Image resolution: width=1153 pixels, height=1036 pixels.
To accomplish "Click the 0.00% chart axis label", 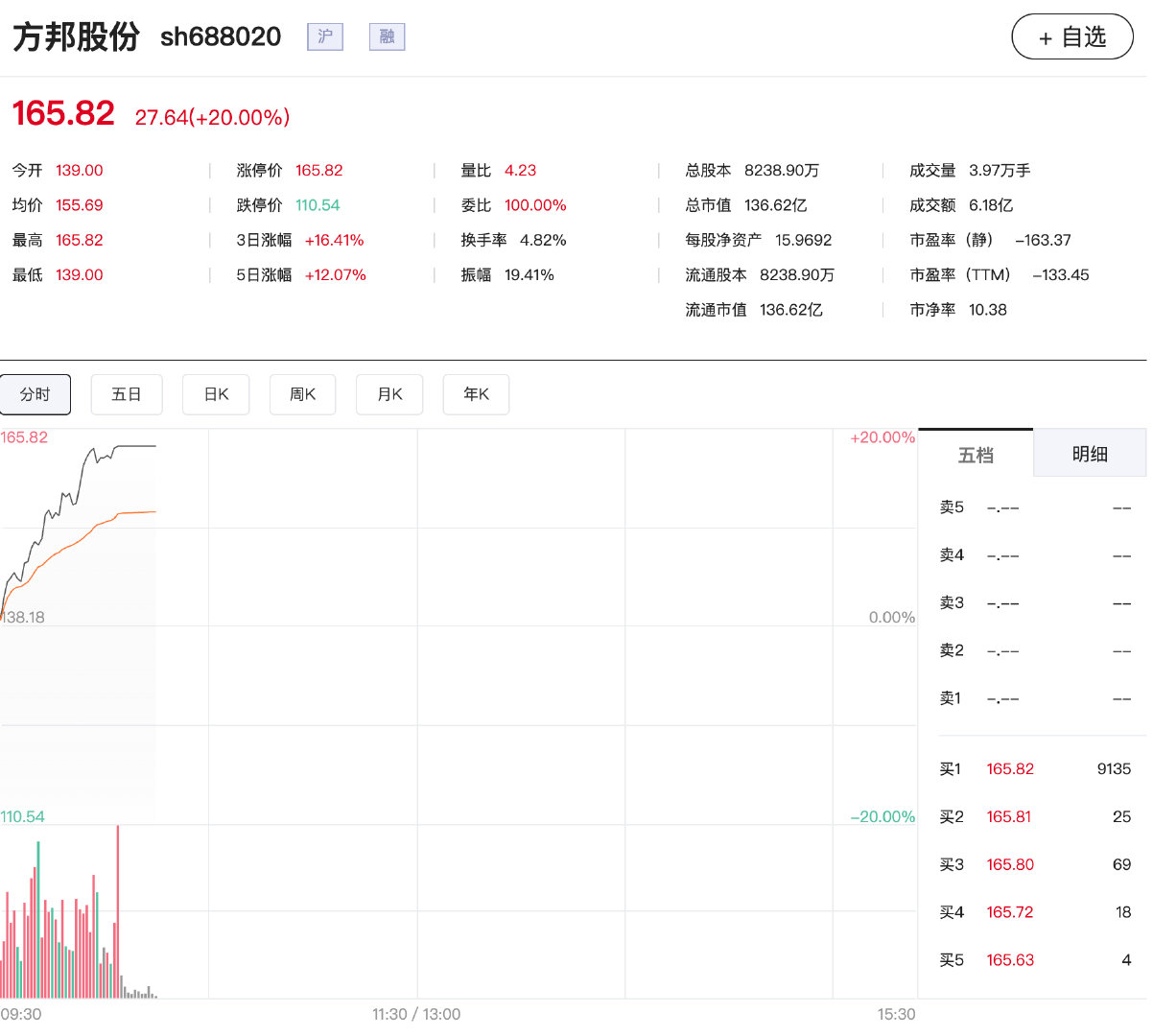I will tap(892, 618).
